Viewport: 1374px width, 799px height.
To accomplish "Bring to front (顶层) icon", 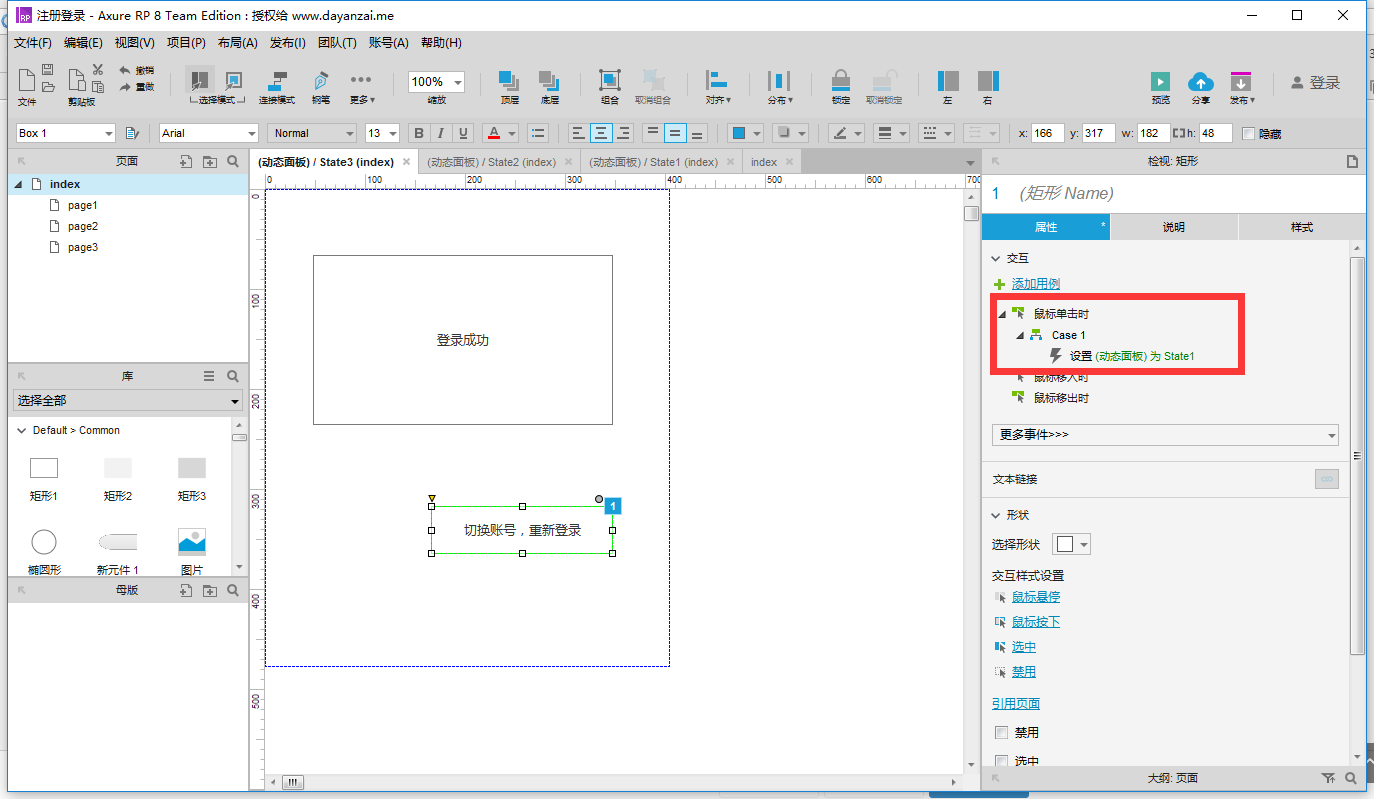I will (x=509, y=81).
